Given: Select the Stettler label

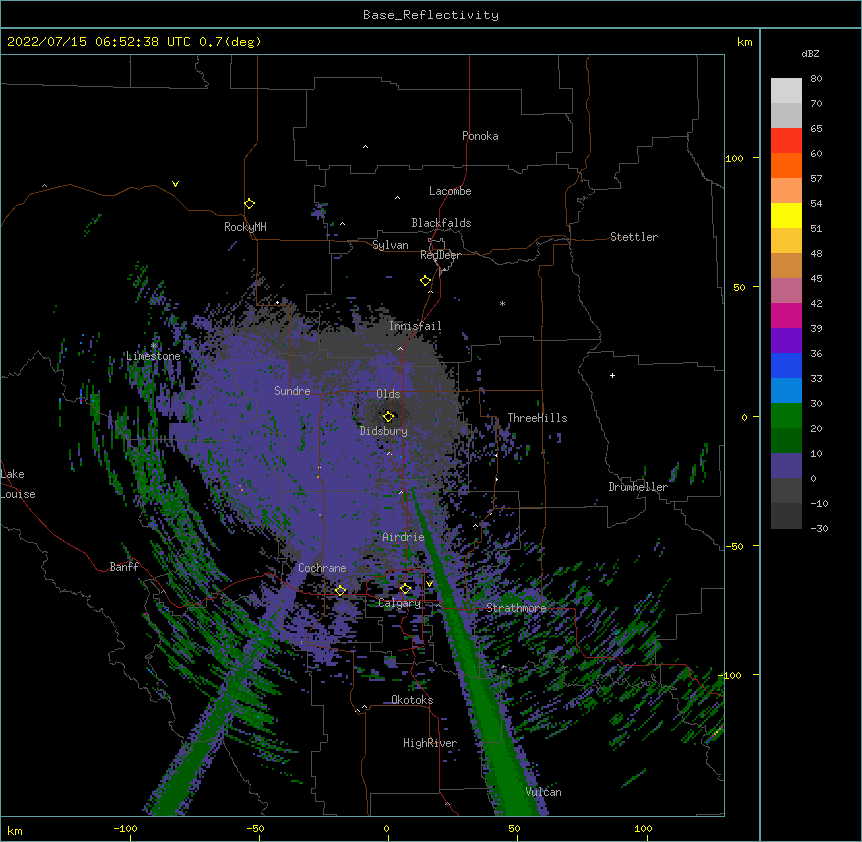Looking at the screenshot, I should [x=634, y=237].
